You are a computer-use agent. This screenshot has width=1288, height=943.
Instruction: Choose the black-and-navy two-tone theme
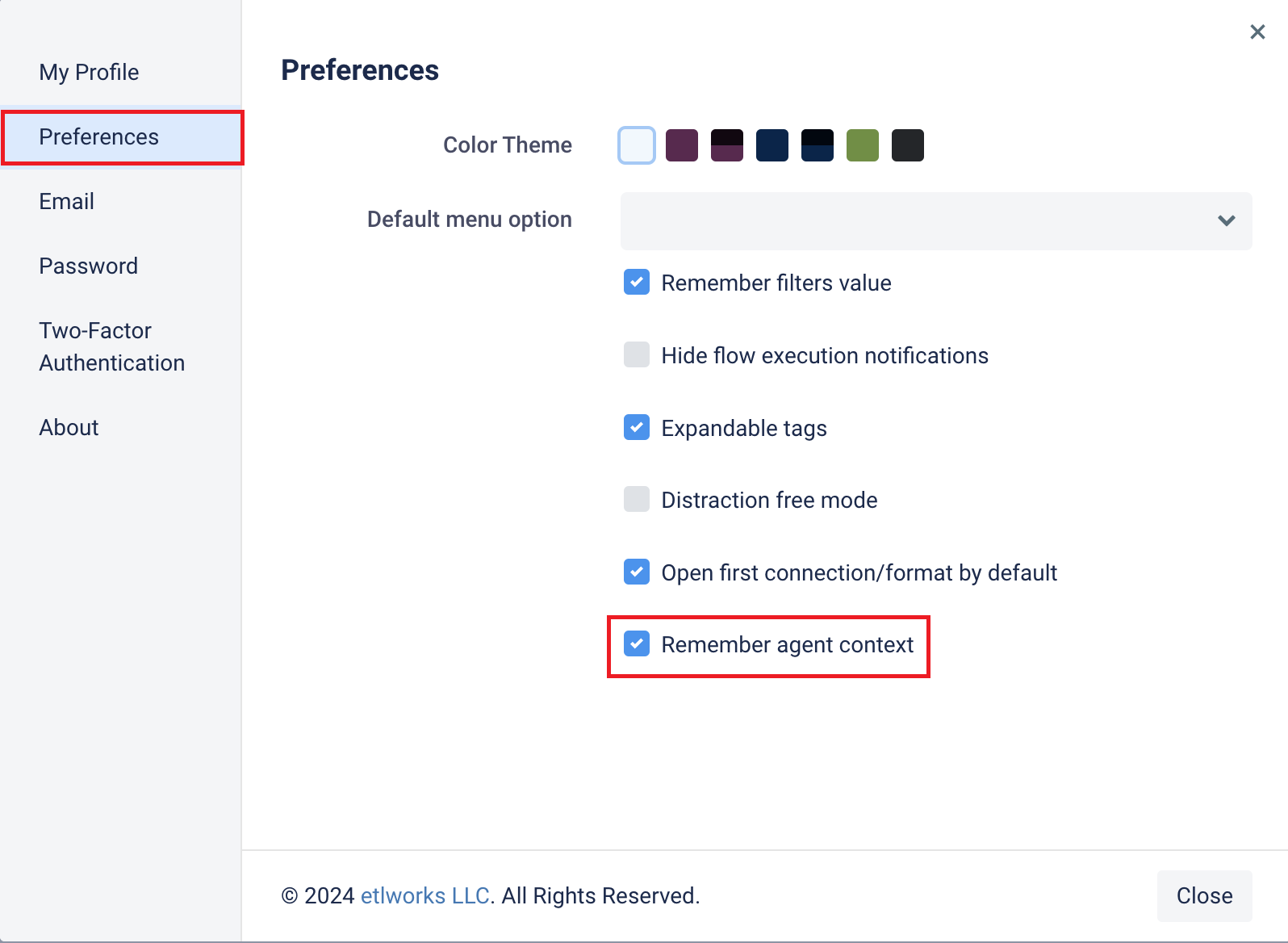click(x=818, y=145)
